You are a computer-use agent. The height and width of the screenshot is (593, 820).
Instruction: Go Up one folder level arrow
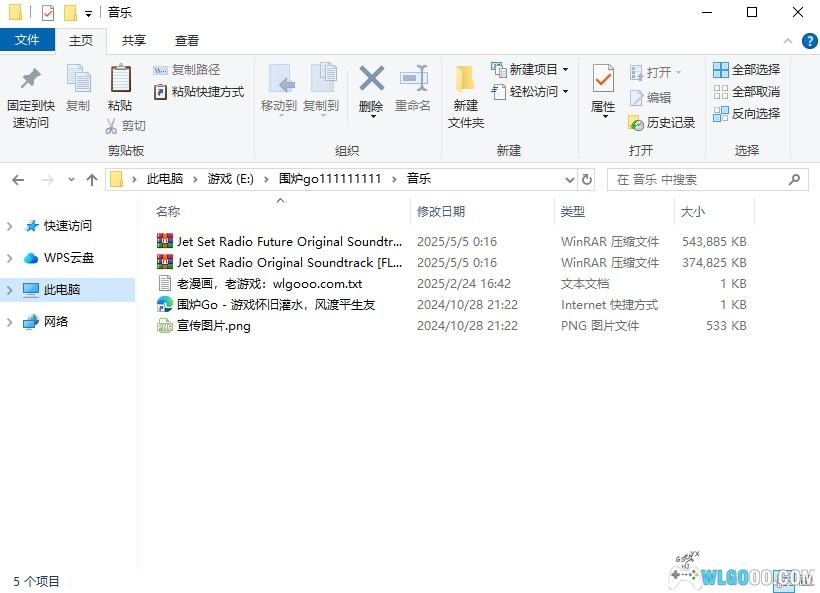(92, 180)
